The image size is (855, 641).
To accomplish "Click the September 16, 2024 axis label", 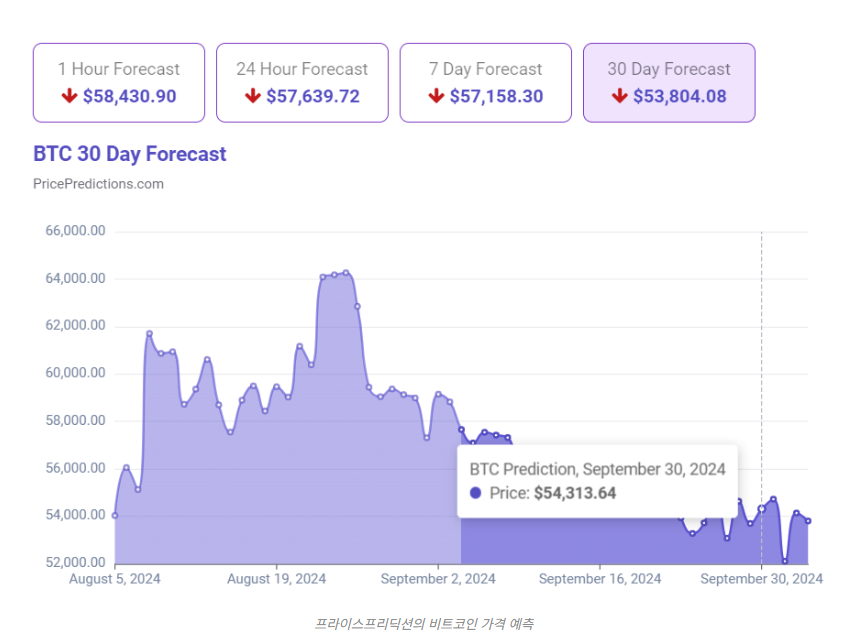I will click(x=600, y=579).
